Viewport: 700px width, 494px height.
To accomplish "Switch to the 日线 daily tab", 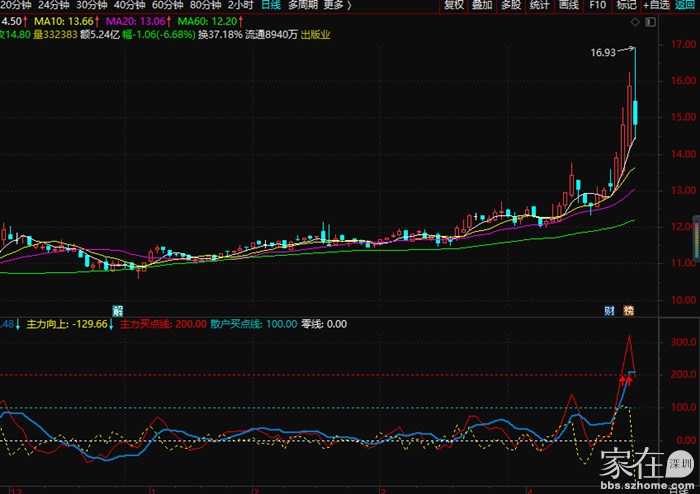I will click(x=270, y=5).
